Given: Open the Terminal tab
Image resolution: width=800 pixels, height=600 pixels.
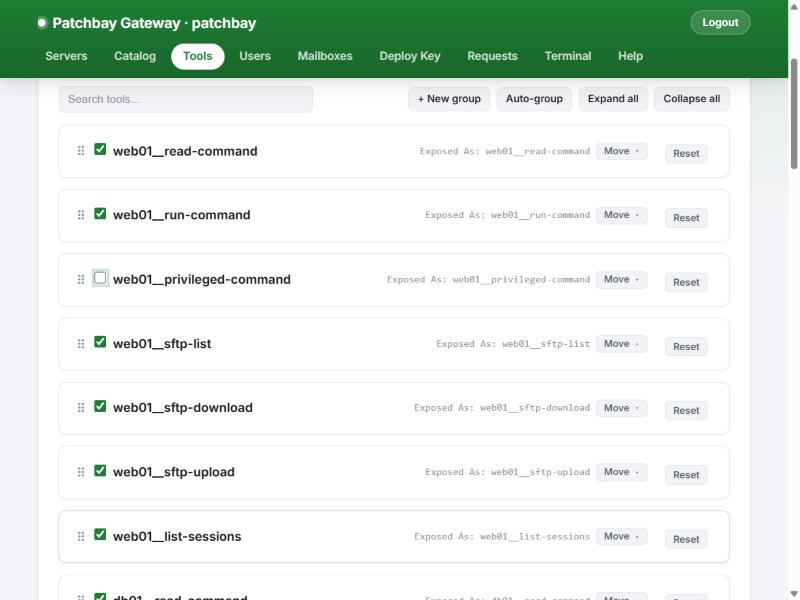Looking at the screenshot, I should (568, 56).
